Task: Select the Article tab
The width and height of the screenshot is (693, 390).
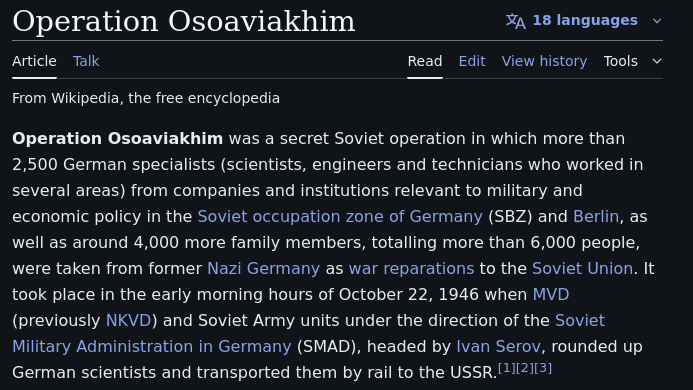Action: 34,61
